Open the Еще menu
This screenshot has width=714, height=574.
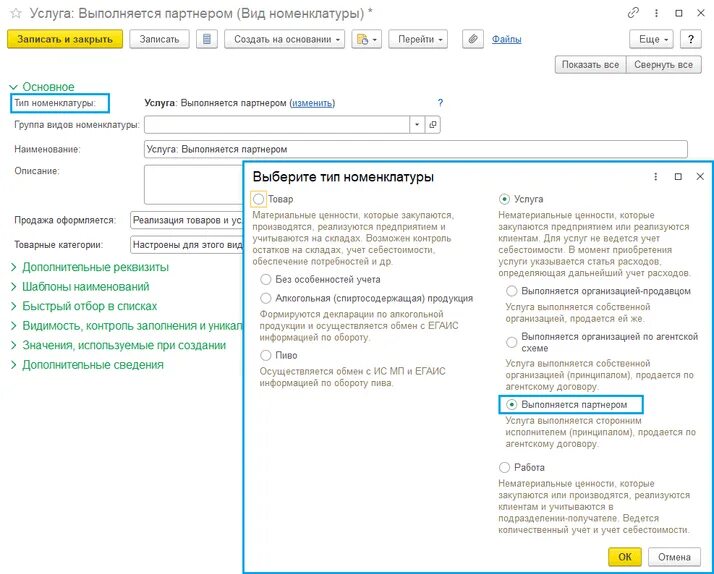pyautogui.click(x=652, y=39)
